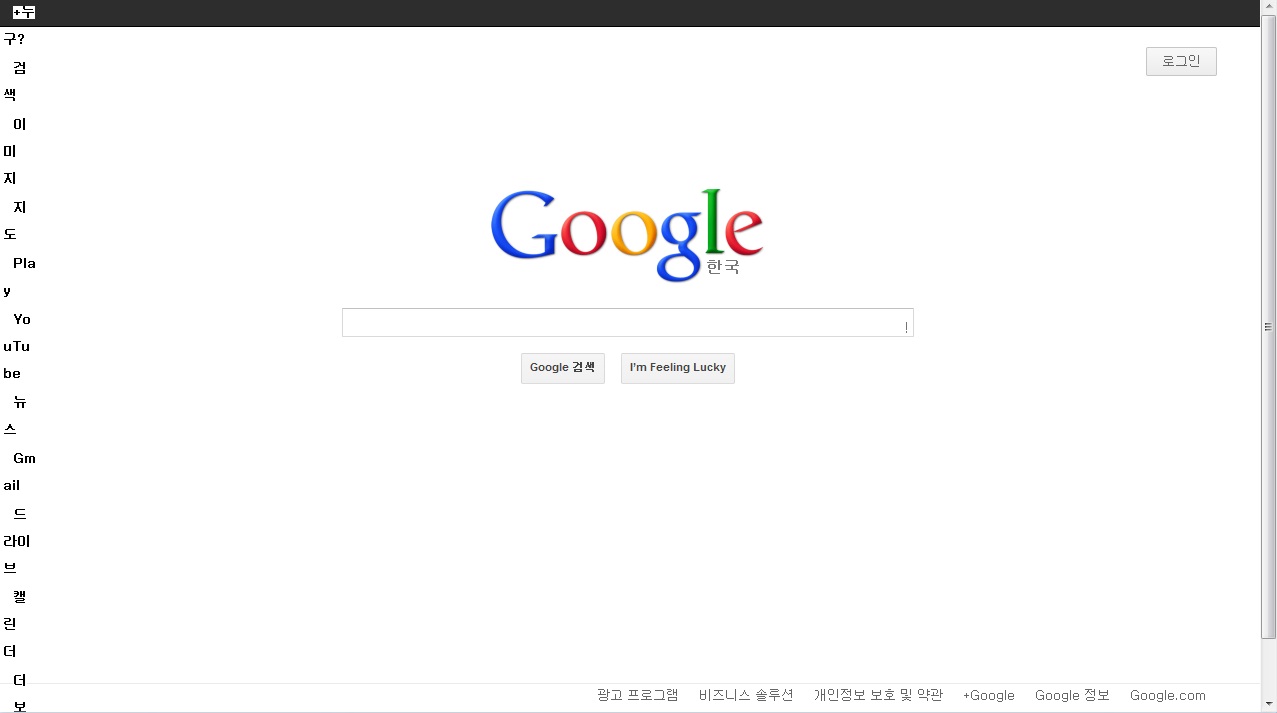Image resolution: width=1277 pixels, height=713 pixels.
Task: Click the +누구? link in top bar
Action: point(19,26)
